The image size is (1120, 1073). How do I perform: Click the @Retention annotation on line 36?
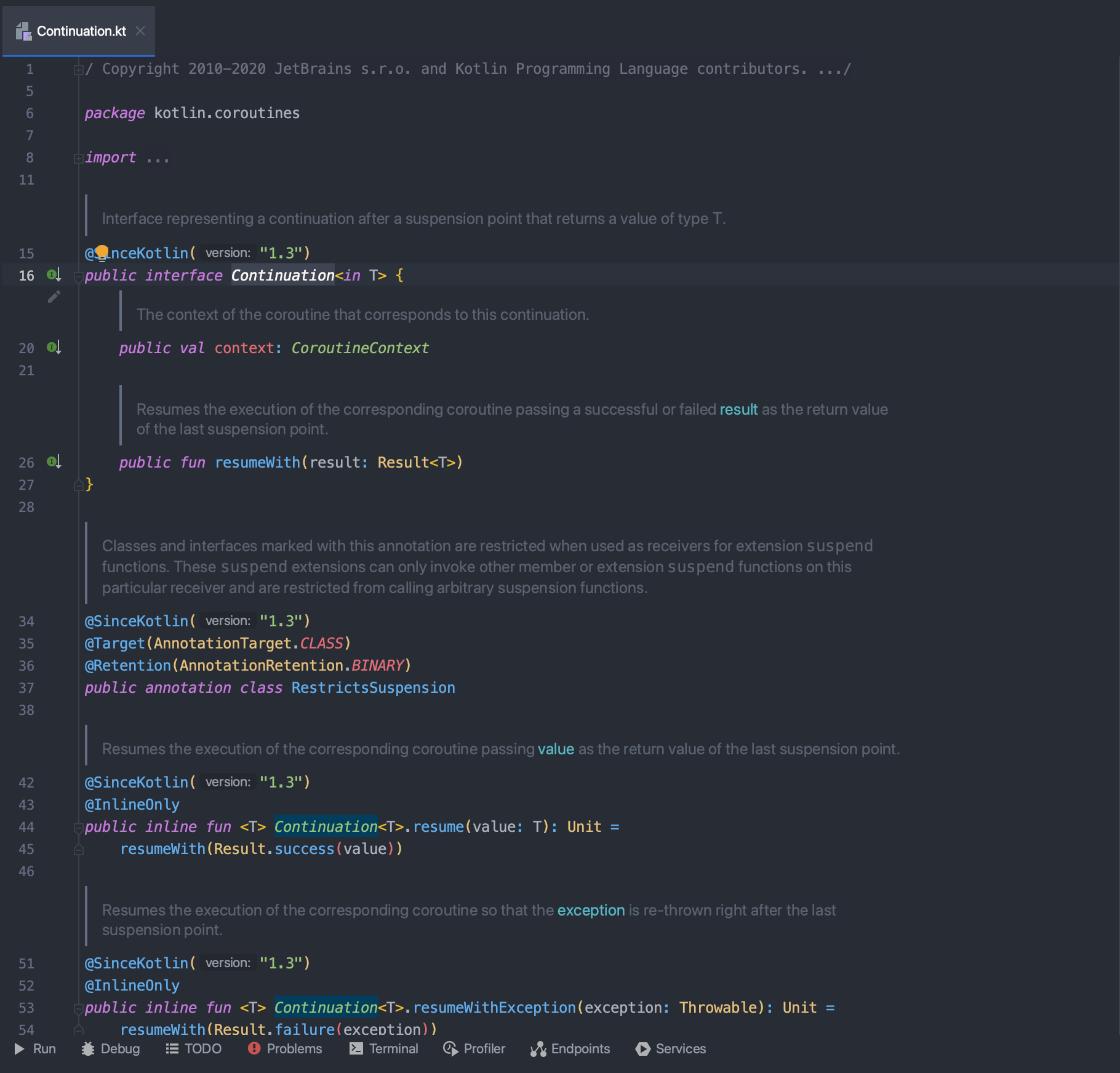(x=127, y=665)
